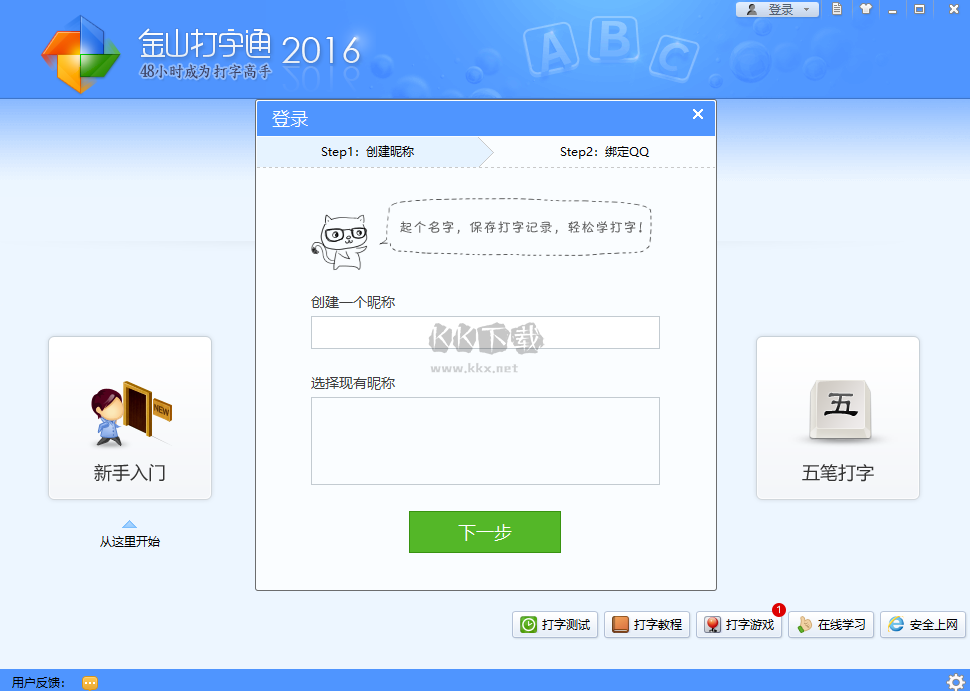Screen dimensions: 970x691
Task: Click the 新手入门 beginner door icon
Action: click(128, 413)
